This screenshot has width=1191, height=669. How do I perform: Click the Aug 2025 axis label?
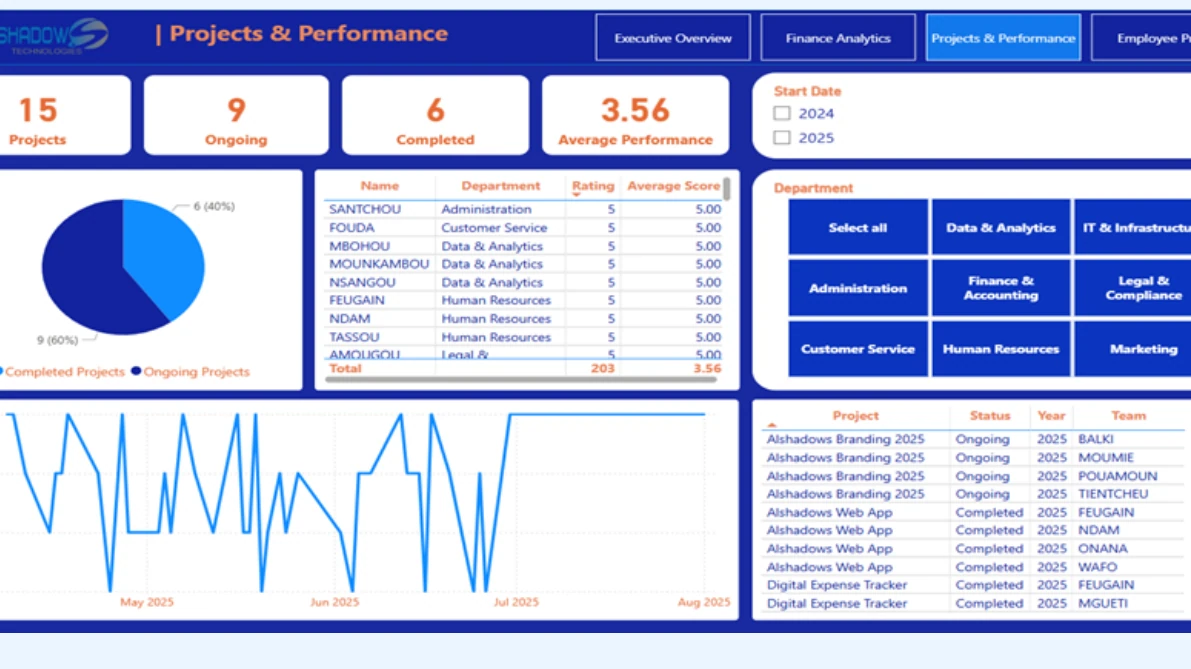point(703,602)
